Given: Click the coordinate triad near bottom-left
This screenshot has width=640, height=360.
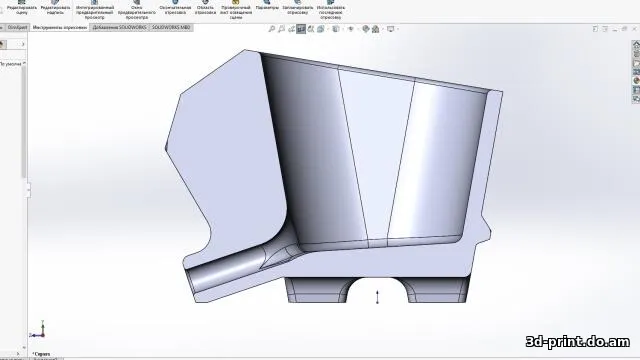Looking at the screenshot, I should point(38,330).
